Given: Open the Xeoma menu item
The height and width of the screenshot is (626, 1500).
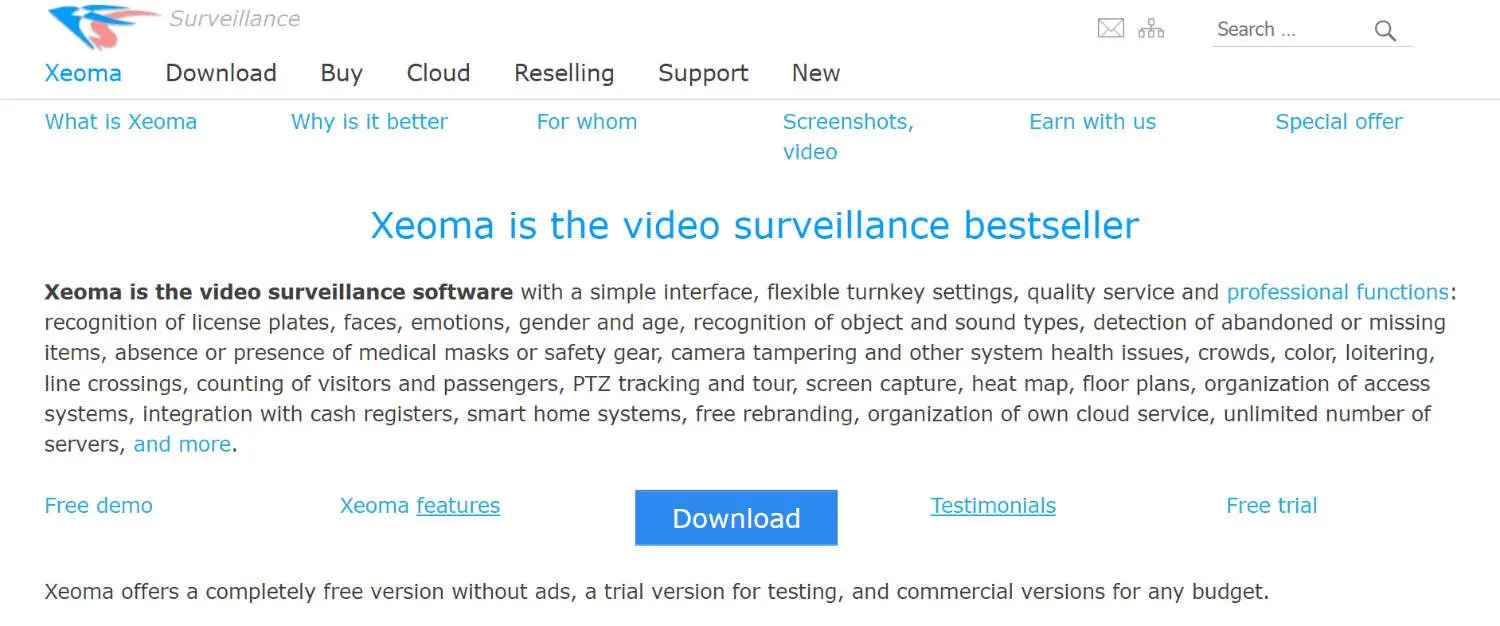Looking at the screenshot, I should pyautogui.click(x=83, y=73).
